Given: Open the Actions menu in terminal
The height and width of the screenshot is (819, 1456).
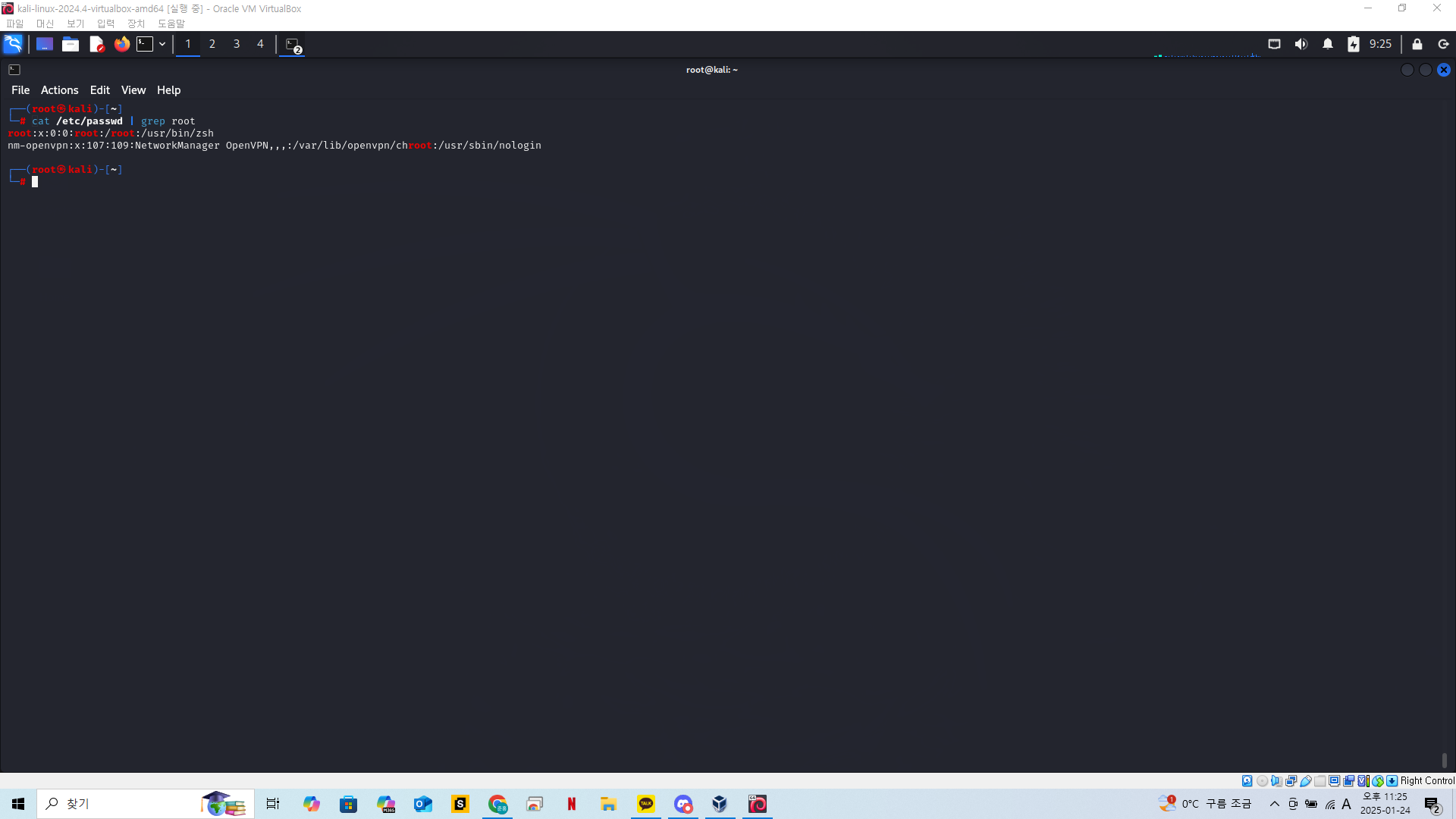Looking at the screenshot, I should click(x=59, y=89).
